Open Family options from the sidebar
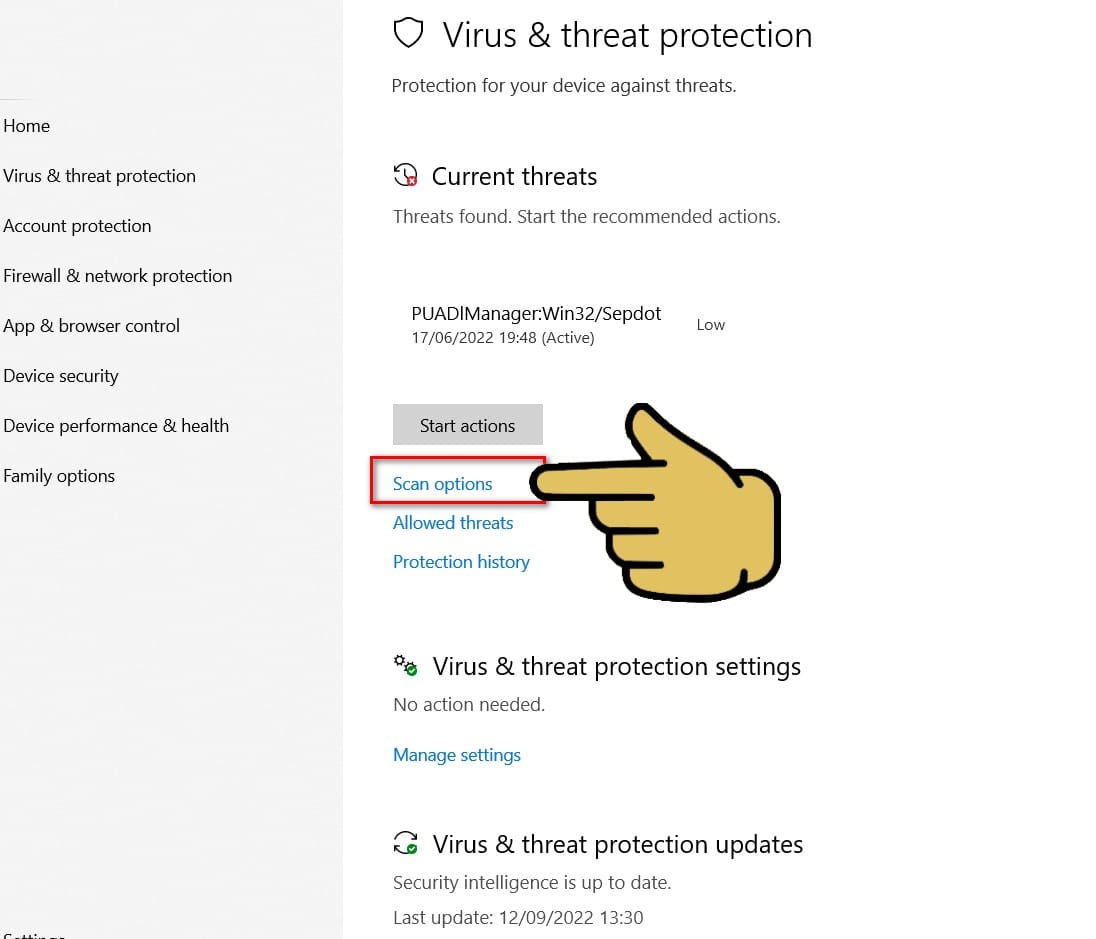The height and width of the screenshot is (939, 1096). pyautogui.click(x=58, y=475)
